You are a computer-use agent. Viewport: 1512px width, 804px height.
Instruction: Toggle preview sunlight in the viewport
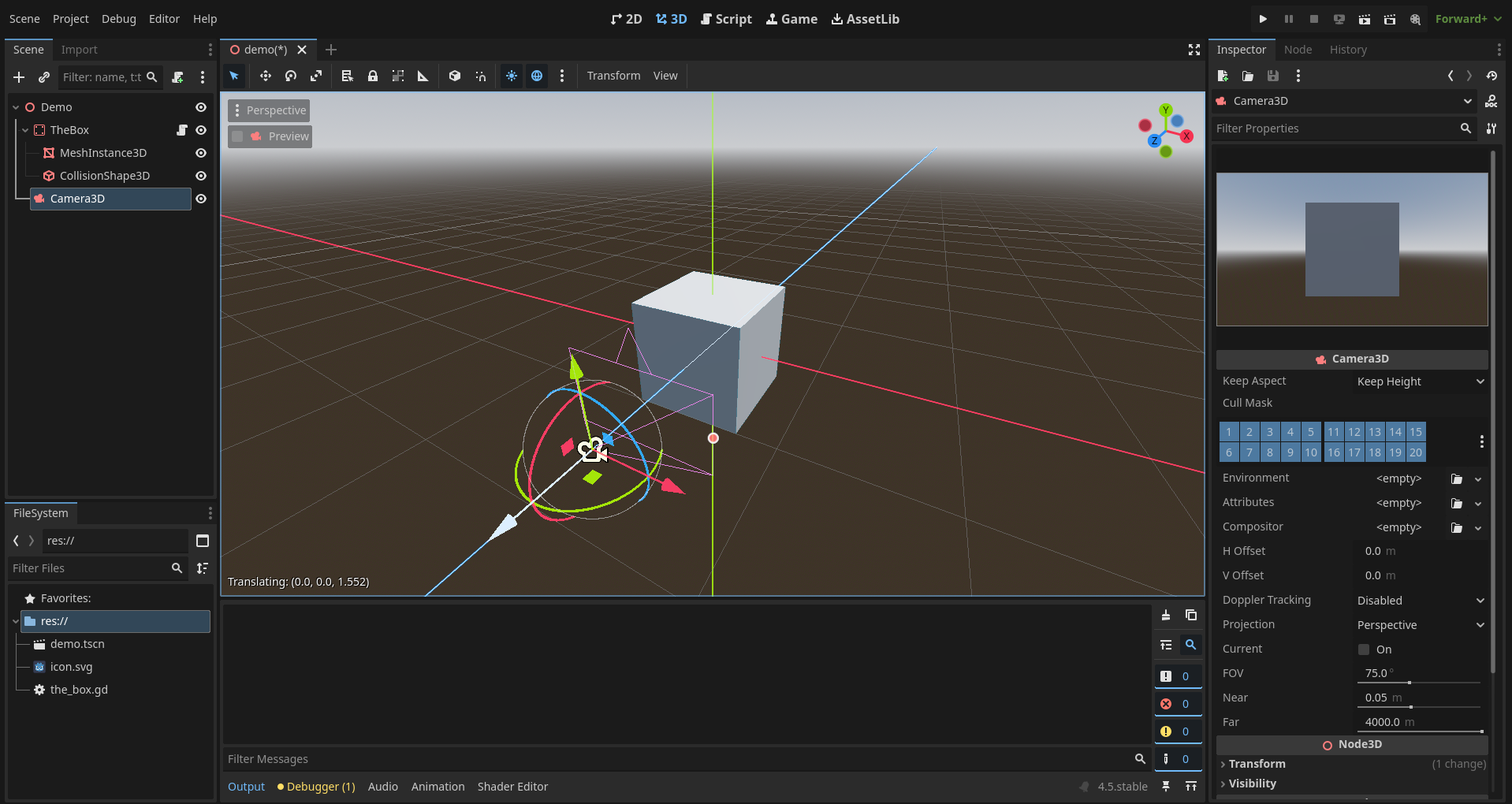[512, 76]
